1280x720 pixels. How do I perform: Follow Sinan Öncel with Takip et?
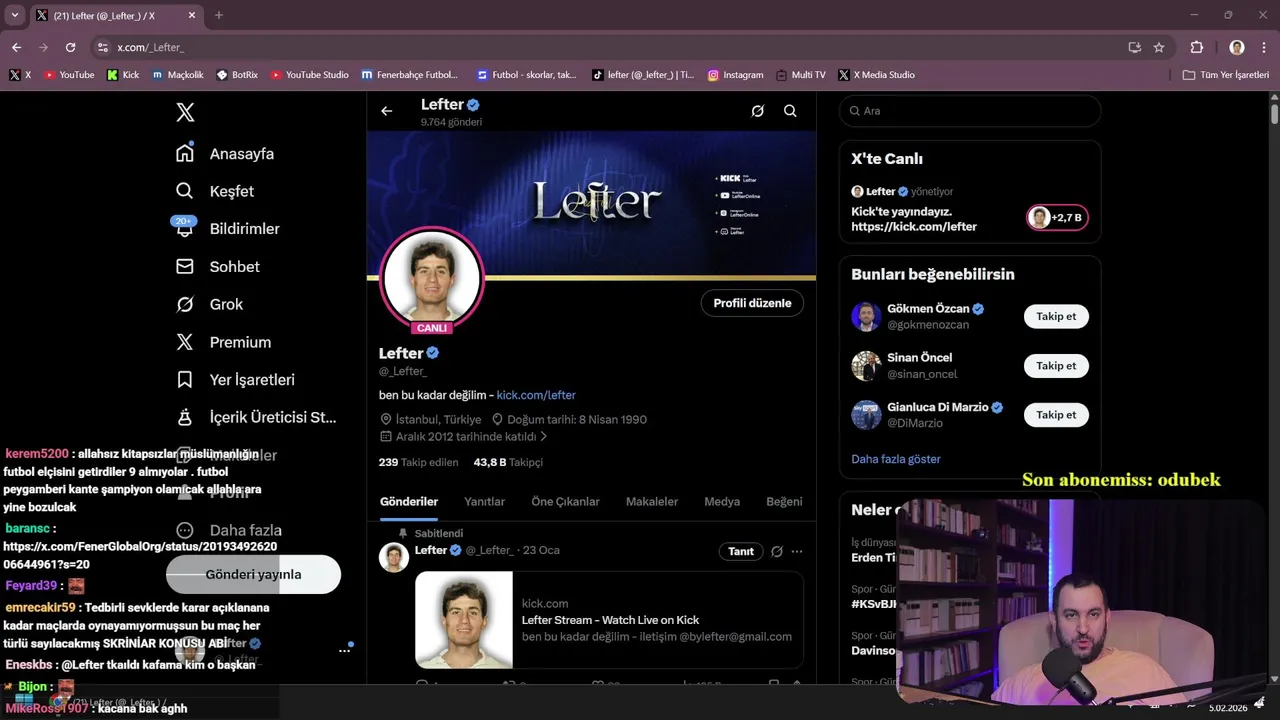click(x=1056, y=365)
